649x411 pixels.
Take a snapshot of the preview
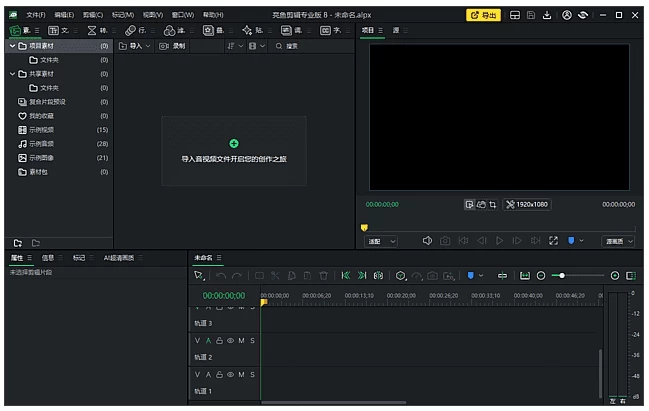coord(445,240)
